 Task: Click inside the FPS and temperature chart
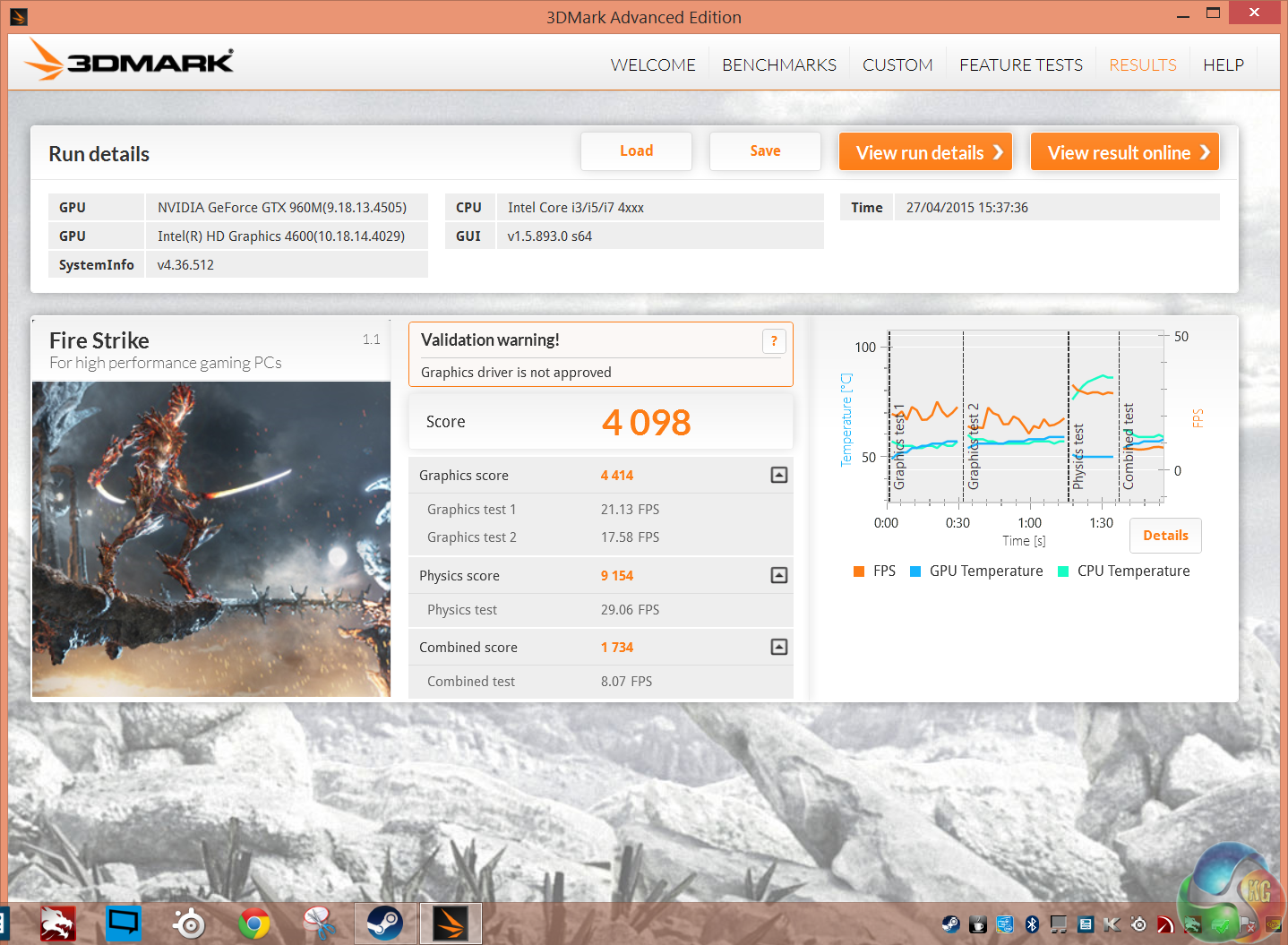pyautogui.click(x=1026, y=417)
